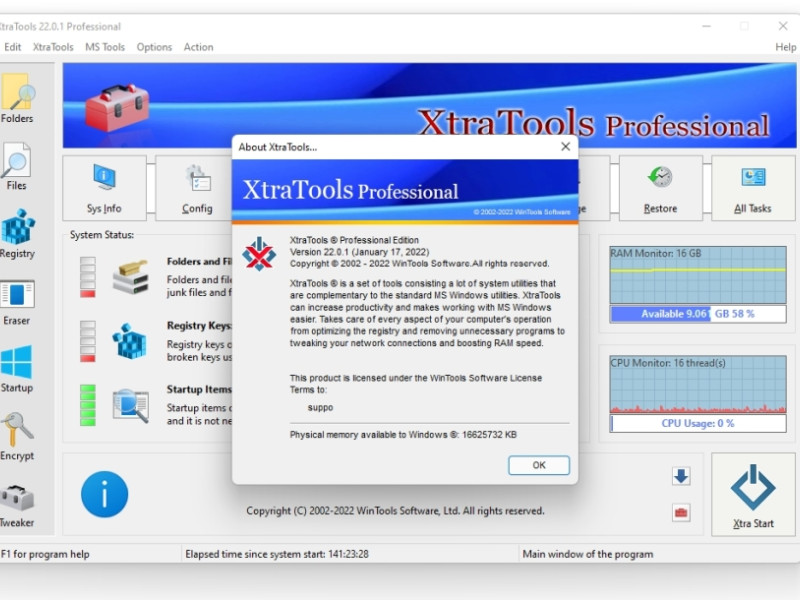The image size is (800, 600).
Task: Click the blue download arrow icon
Action: (681, 477)
